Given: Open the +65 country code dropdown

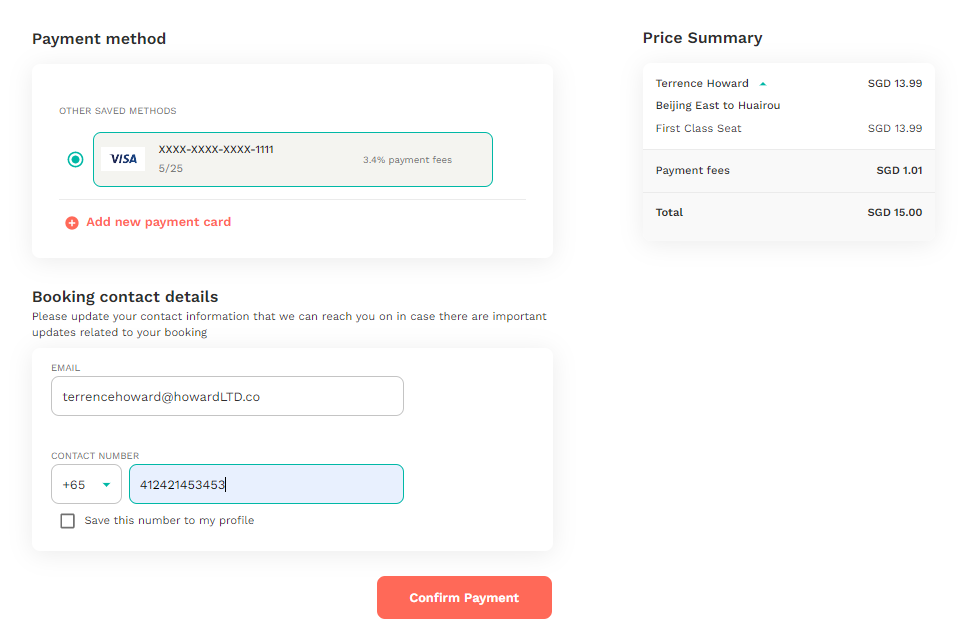Looking at the screenshot, I should pos(87,484).
